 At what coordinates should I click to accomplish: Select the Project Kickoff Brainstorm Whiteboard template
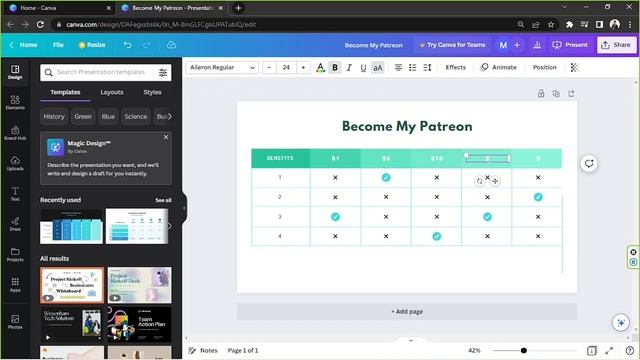point(72,285)
